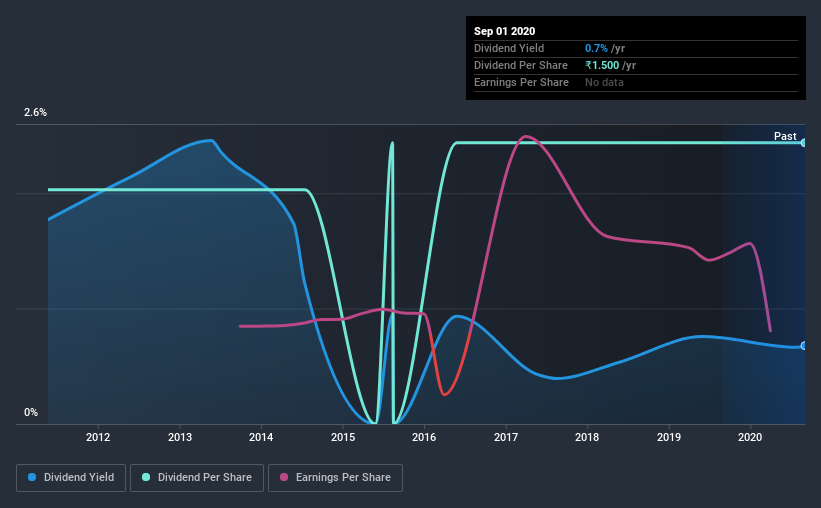This screenshot has width=821, height=508.
Task: Click the tooltip Earnings Per Share row label
Action: pyautogui.click(x=521, y=82)
